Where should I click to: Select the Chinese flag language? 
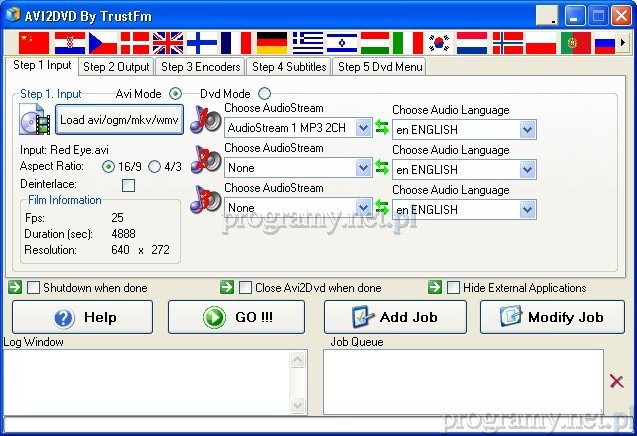[34, 42]
